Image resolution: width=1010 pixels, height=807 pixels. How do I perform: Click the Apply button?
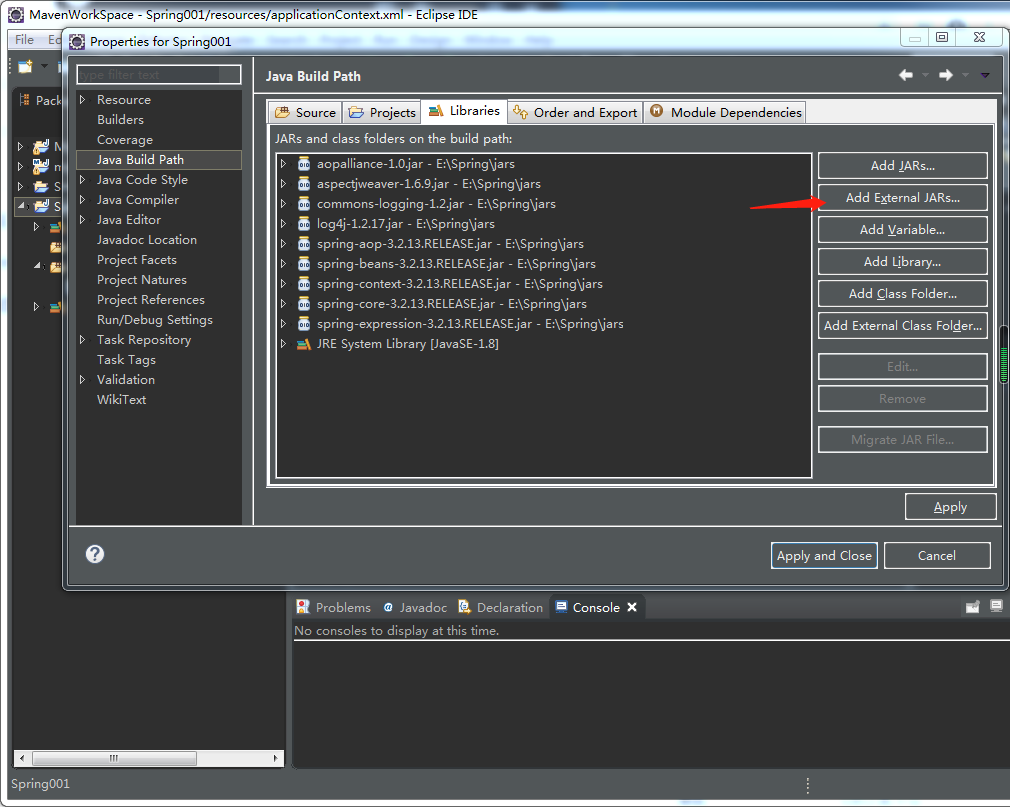tap(950, 507)
